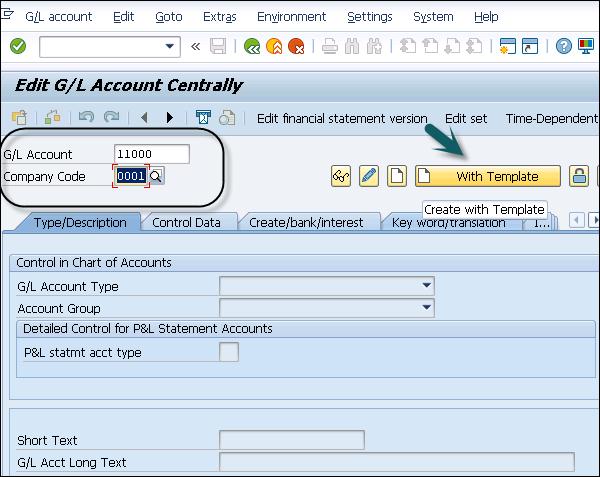Screen dimensions: 600x477
Task: Switch to the Type/Description tab
Action: (80, 223)
